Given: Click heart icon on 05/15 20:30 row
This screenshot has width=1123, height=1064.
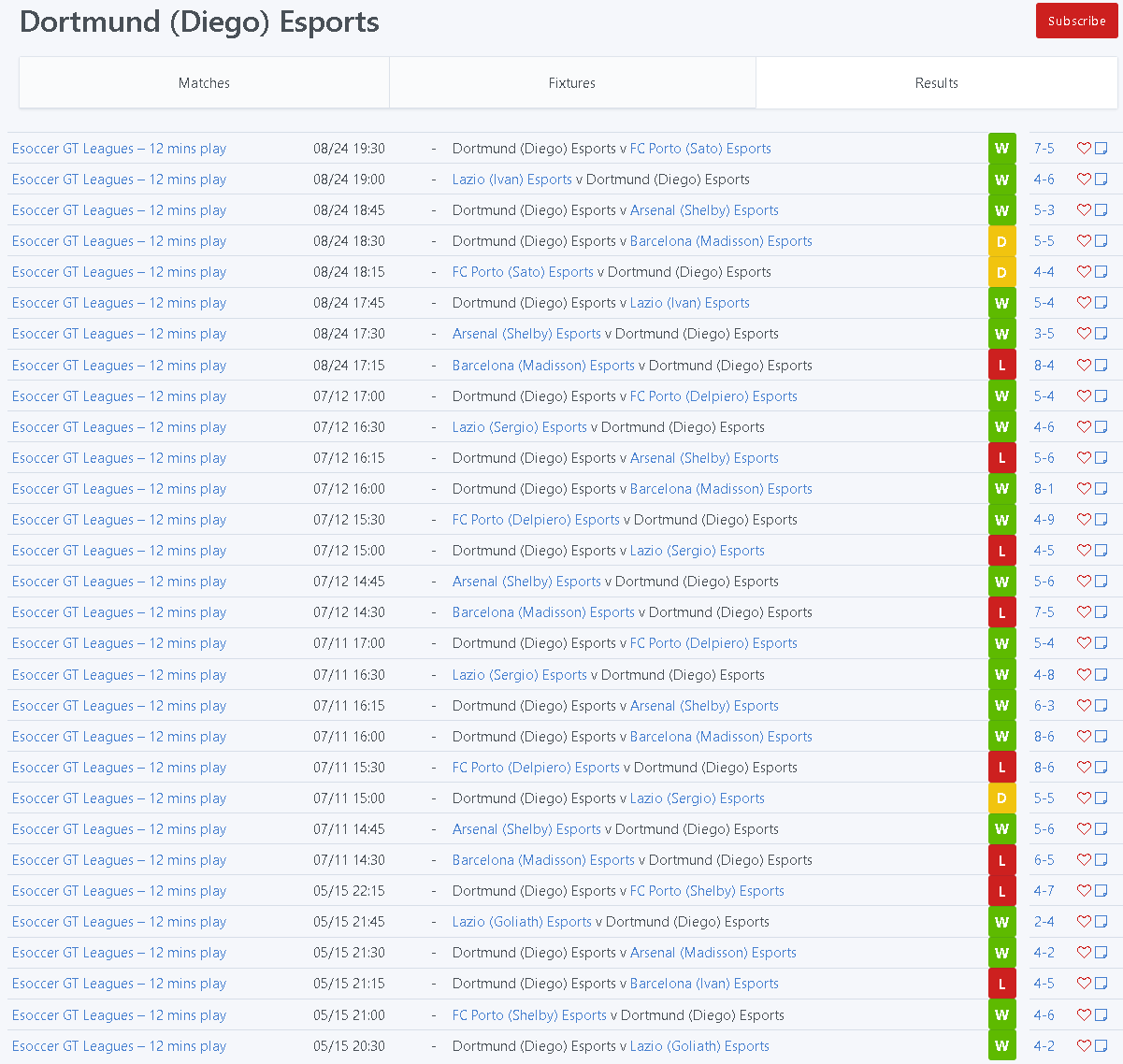Looking at the screenshot, I should pos(1084,1045).
